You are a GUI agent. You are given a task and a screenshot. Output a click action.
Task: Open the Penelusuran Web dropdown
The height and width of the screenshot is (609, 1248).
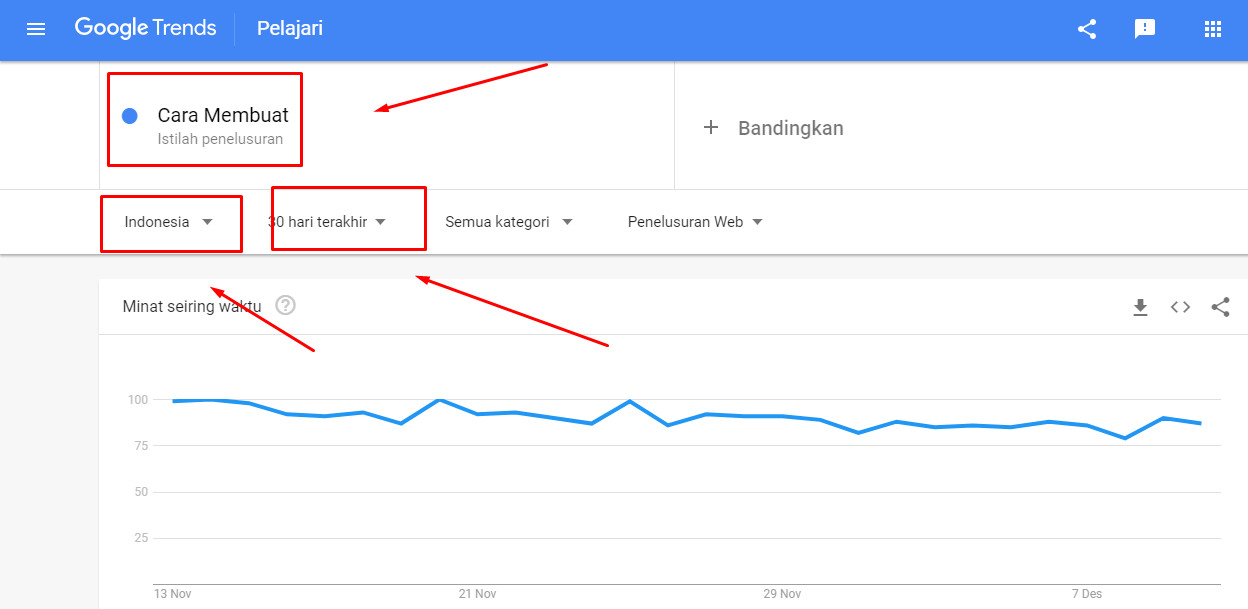coord(695,222)
